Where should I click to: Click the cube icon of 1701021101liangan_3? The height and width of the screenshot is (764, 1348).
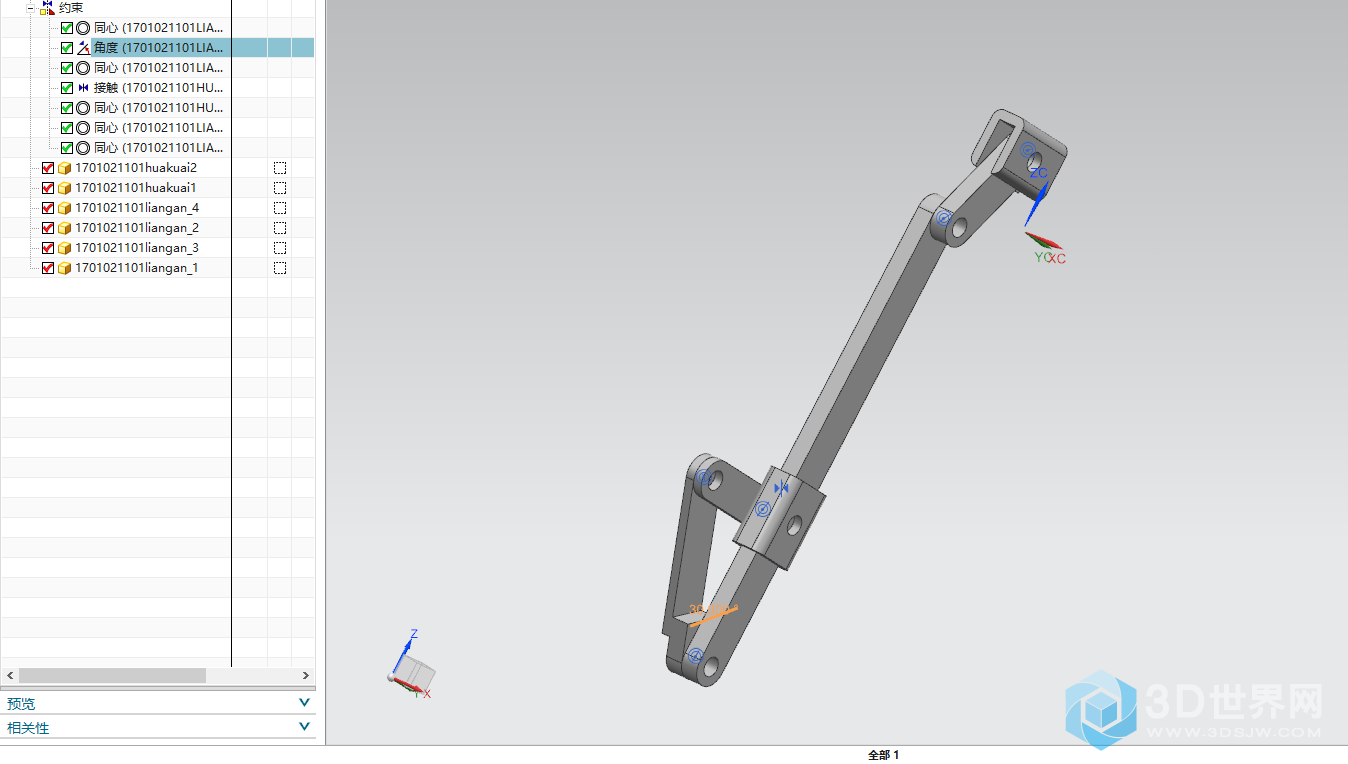pyautogui.click(x=64, y=248)
